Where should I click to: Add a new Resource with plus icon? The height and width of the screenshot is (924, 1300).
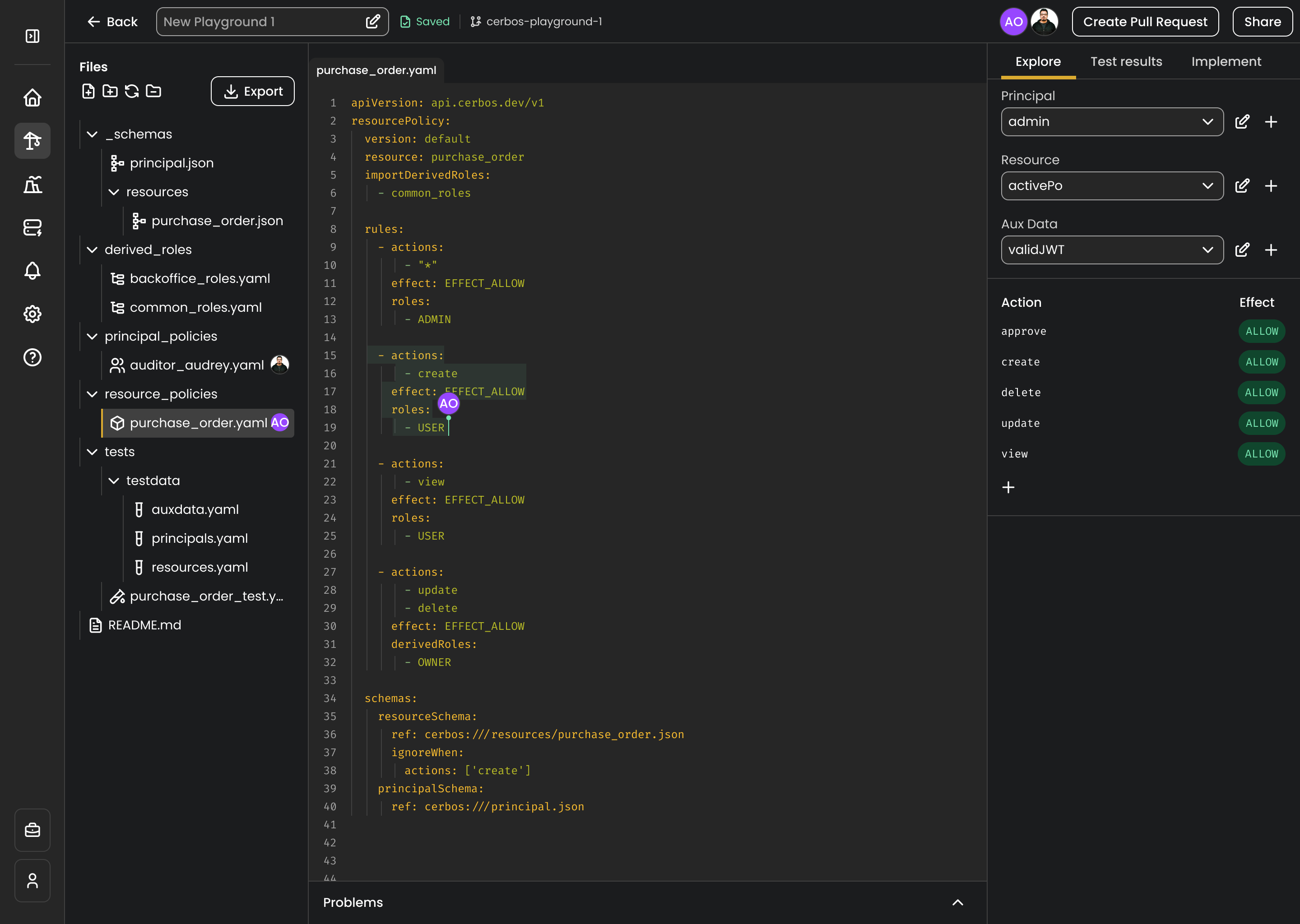(x=1272, y=185)
